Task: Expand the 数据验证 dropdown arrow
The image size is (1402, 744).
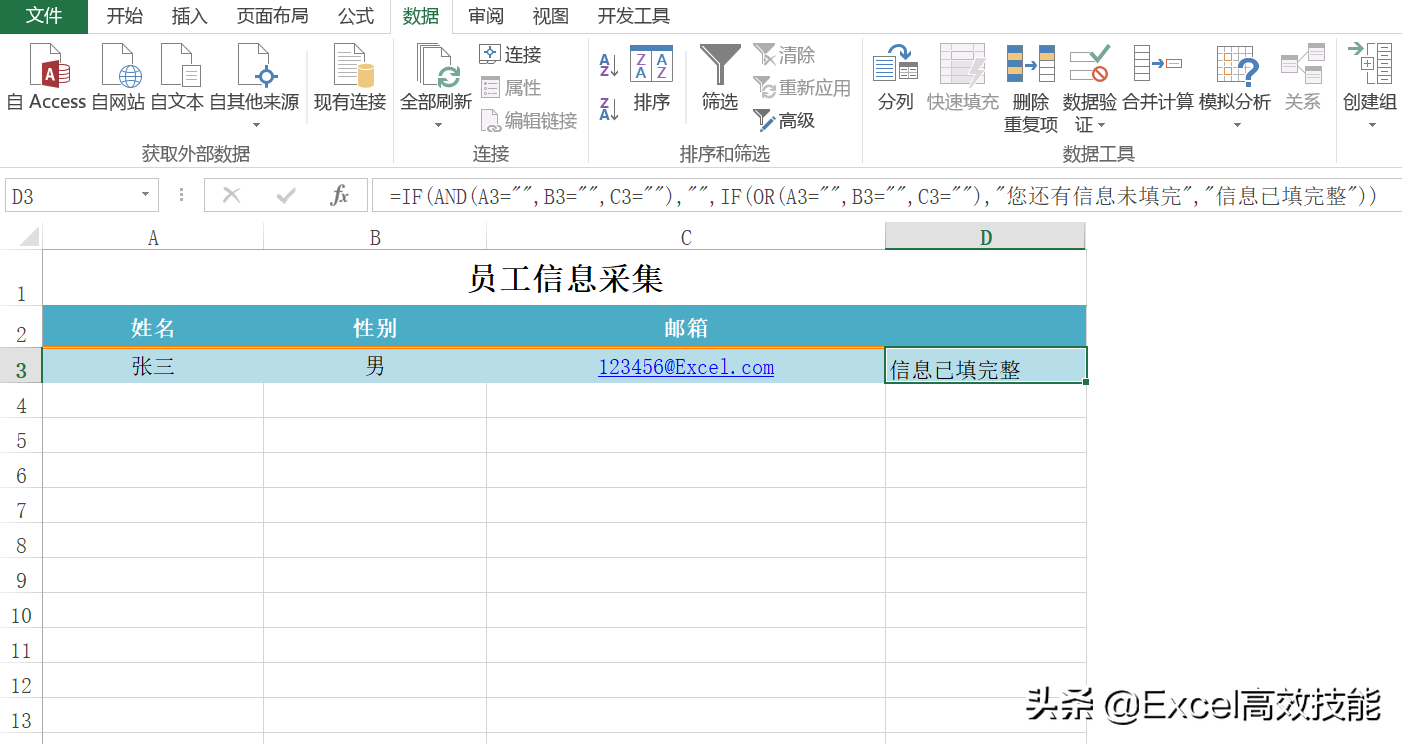Action: (1102, 125)
